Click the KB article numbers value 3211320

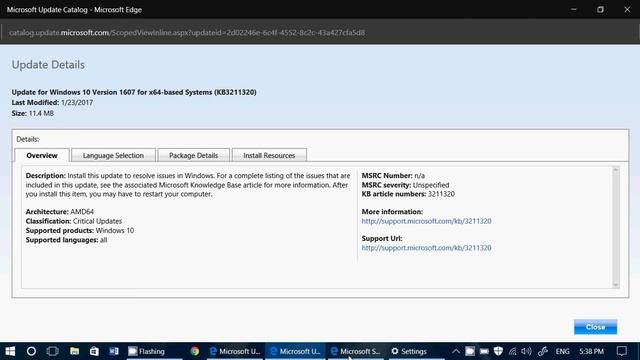(441, 194)
